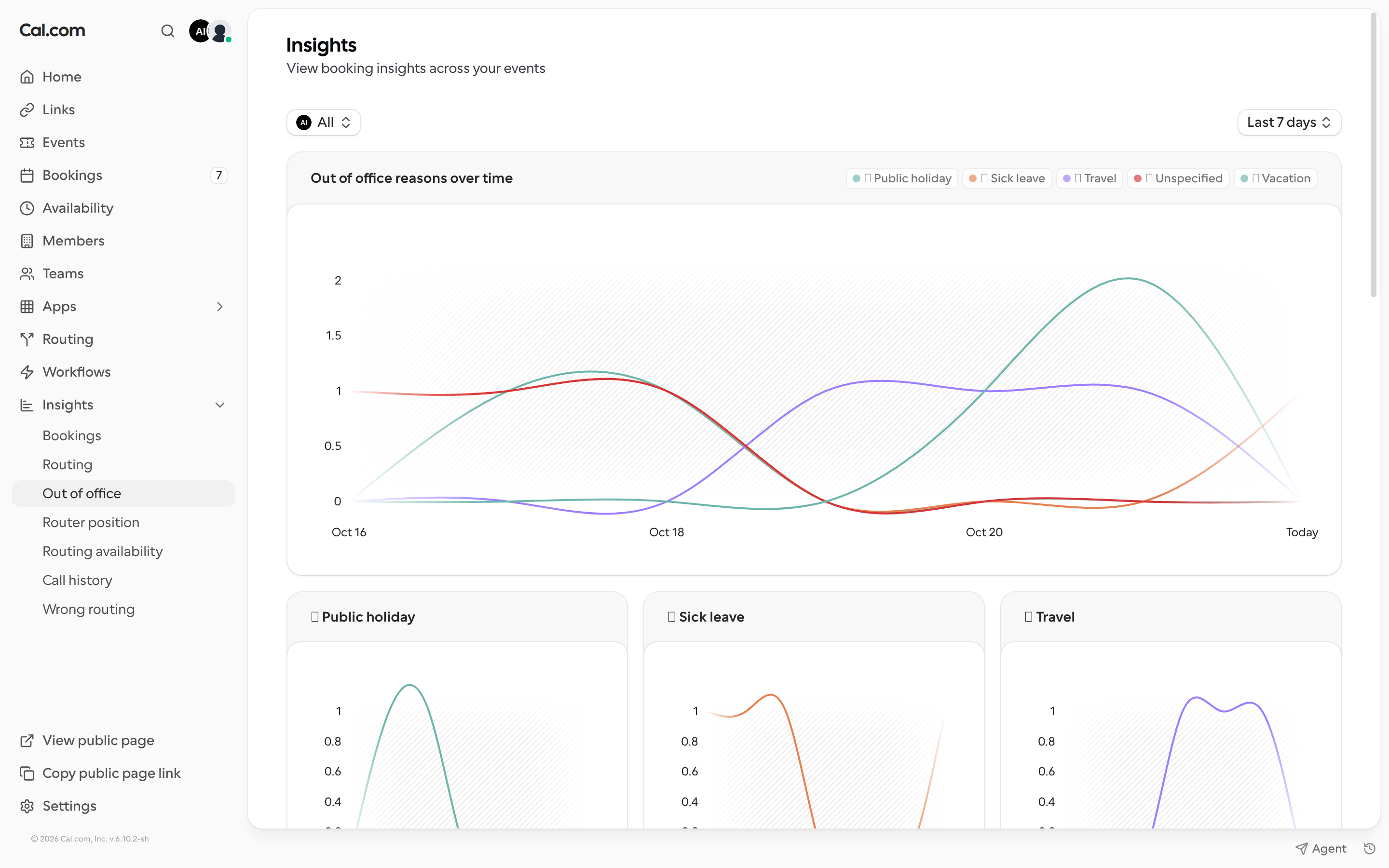Select Out of office in sidebar
The width and height of the screenshot is (1389, 868).
pos(123,494)
